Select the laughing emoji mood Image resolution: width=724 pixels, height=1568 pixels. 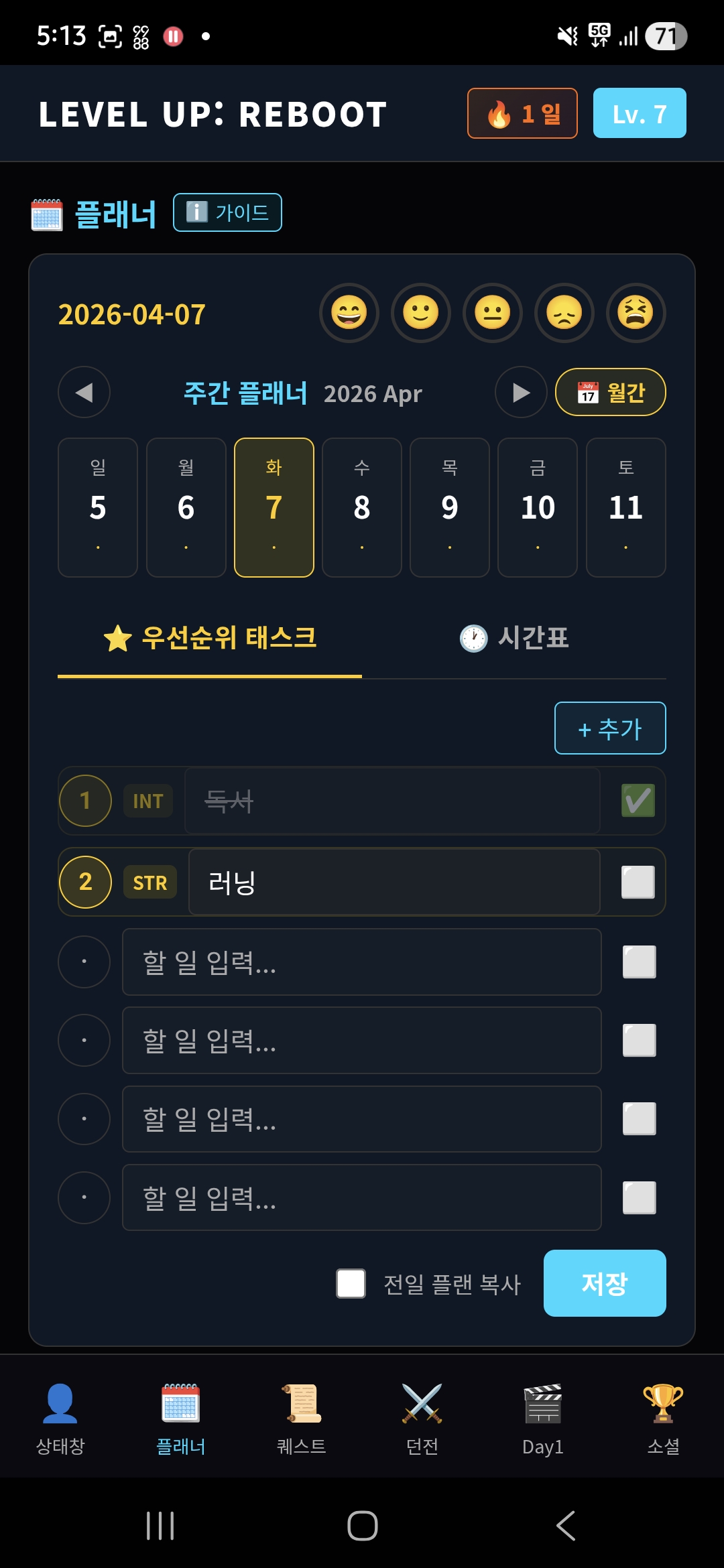[349, 313]
